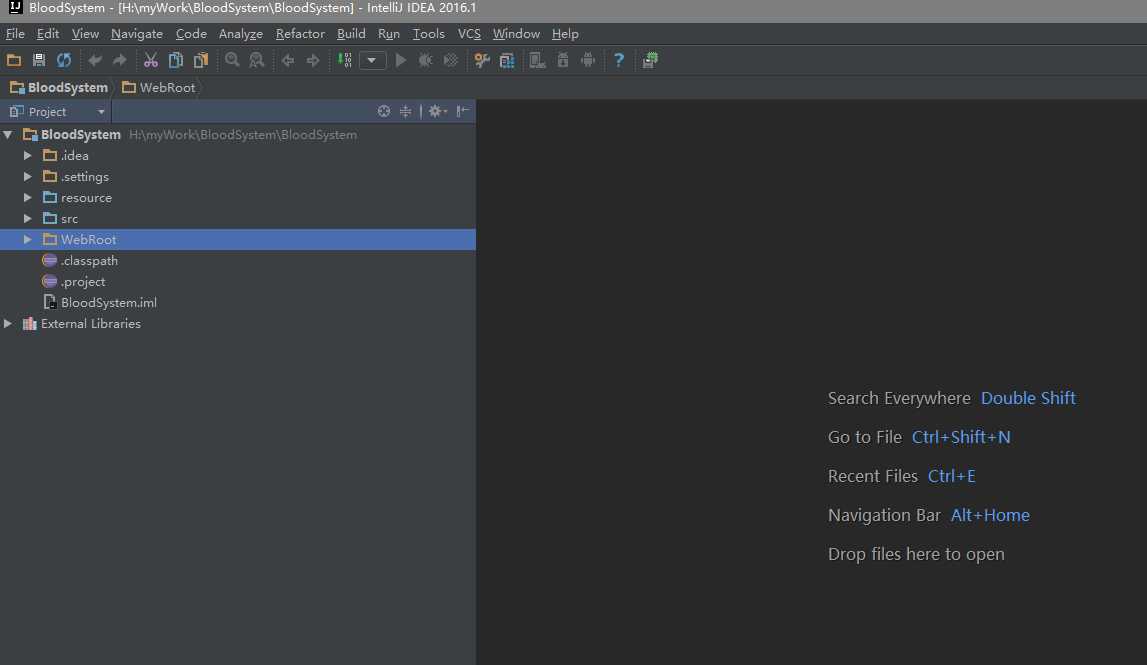Select the .idea folder label
The height and width of the screenshot is (665, 1147).
coord(75,156)
